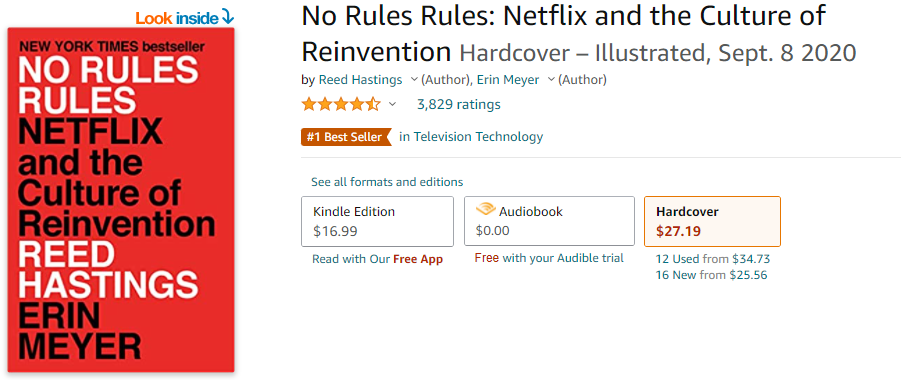Click the Audible audiobook logo icon
The width and height of the screenshot is (909, 380).
(485, 211)
